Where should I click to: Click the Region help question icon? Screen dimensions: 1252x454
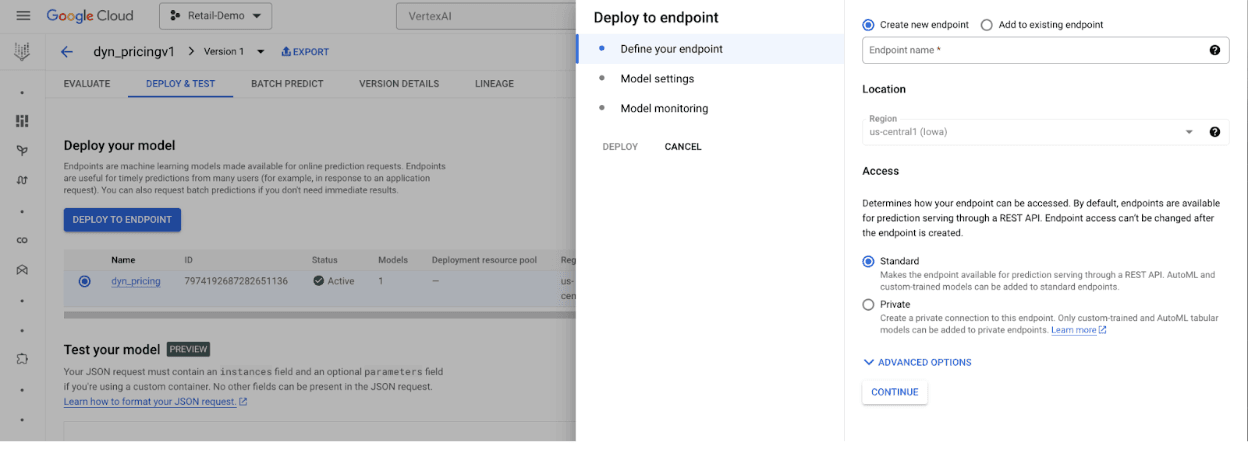tap(1214, 132)
